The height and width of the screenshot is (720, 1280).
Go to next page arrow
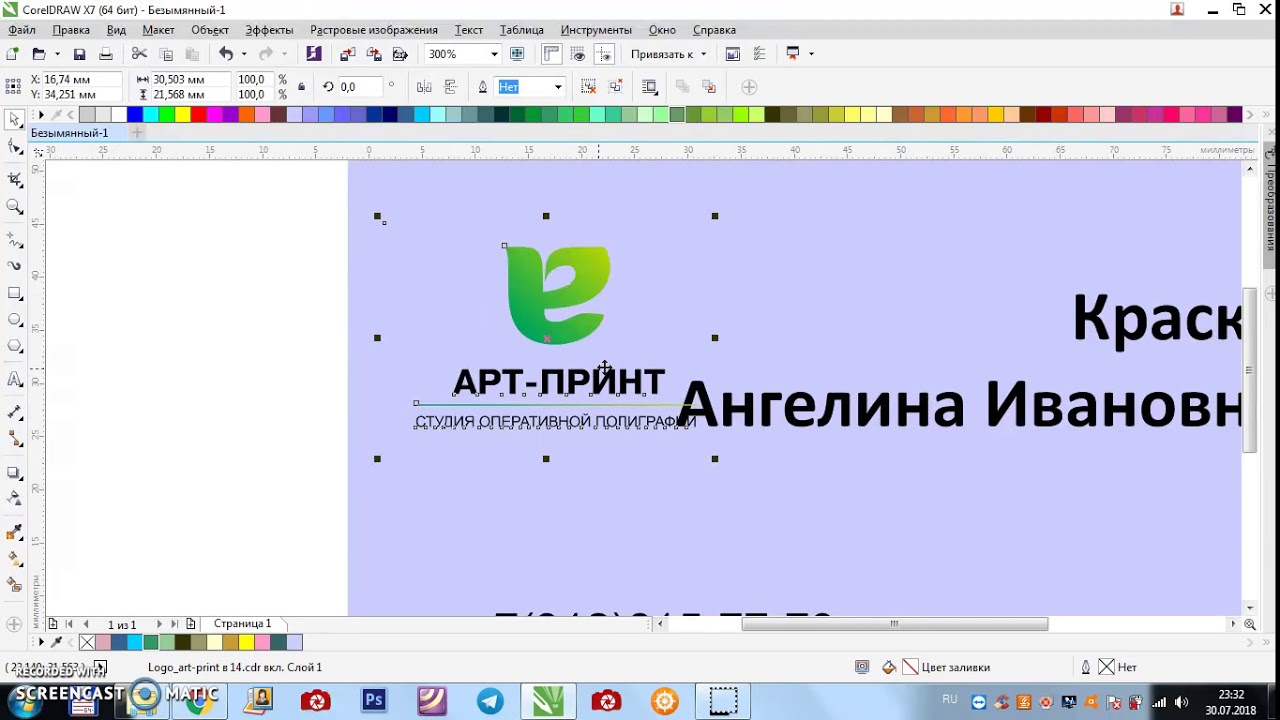[x=159, y=624]
